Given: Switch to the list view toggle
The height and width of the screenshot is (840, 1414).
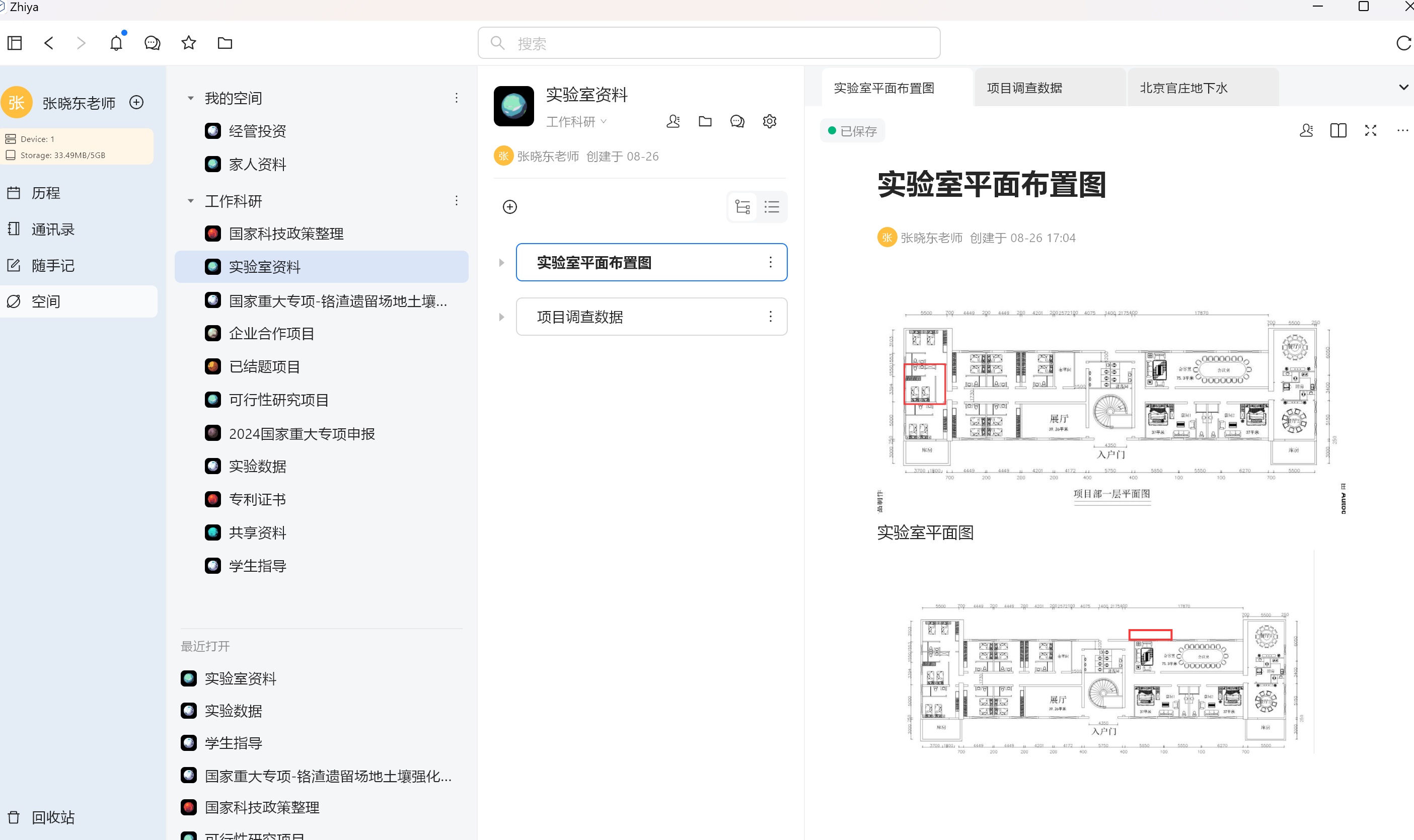Looking at the screenshot, I should [772, 207].
